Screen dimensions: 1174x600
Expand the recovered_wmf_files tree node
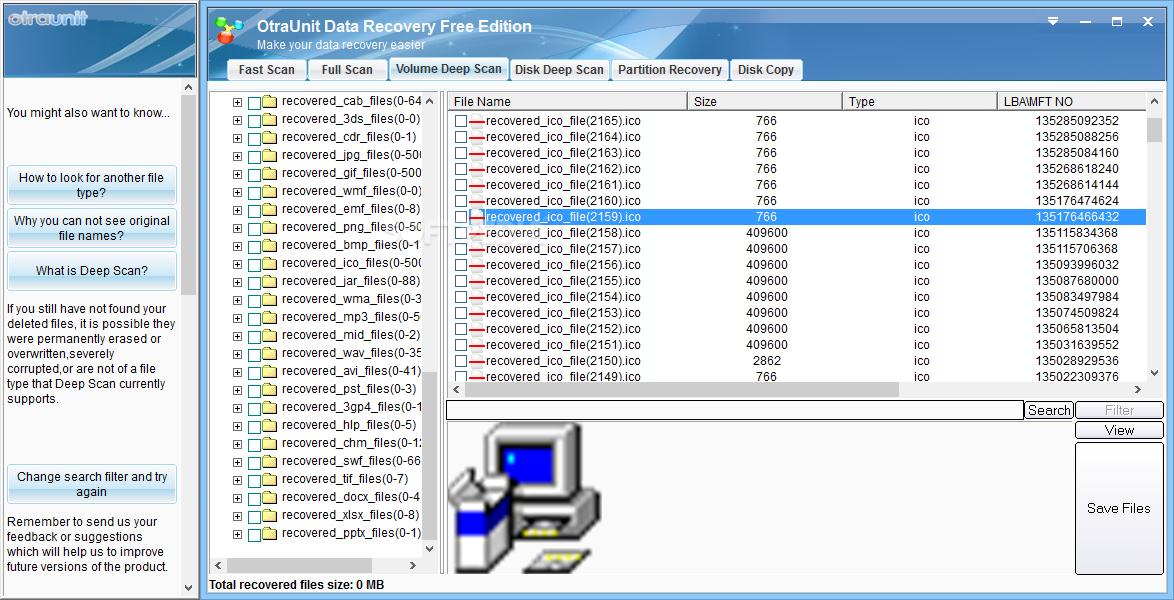coord(237,191)
